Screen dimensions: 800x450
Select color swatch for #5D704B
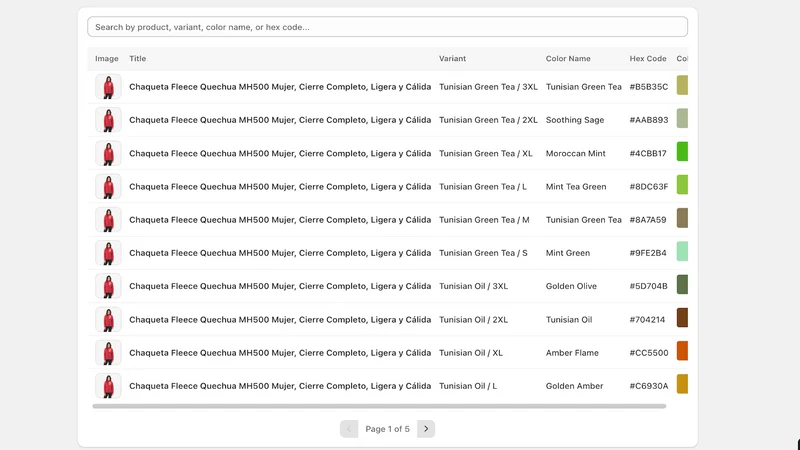click(682, 285)
